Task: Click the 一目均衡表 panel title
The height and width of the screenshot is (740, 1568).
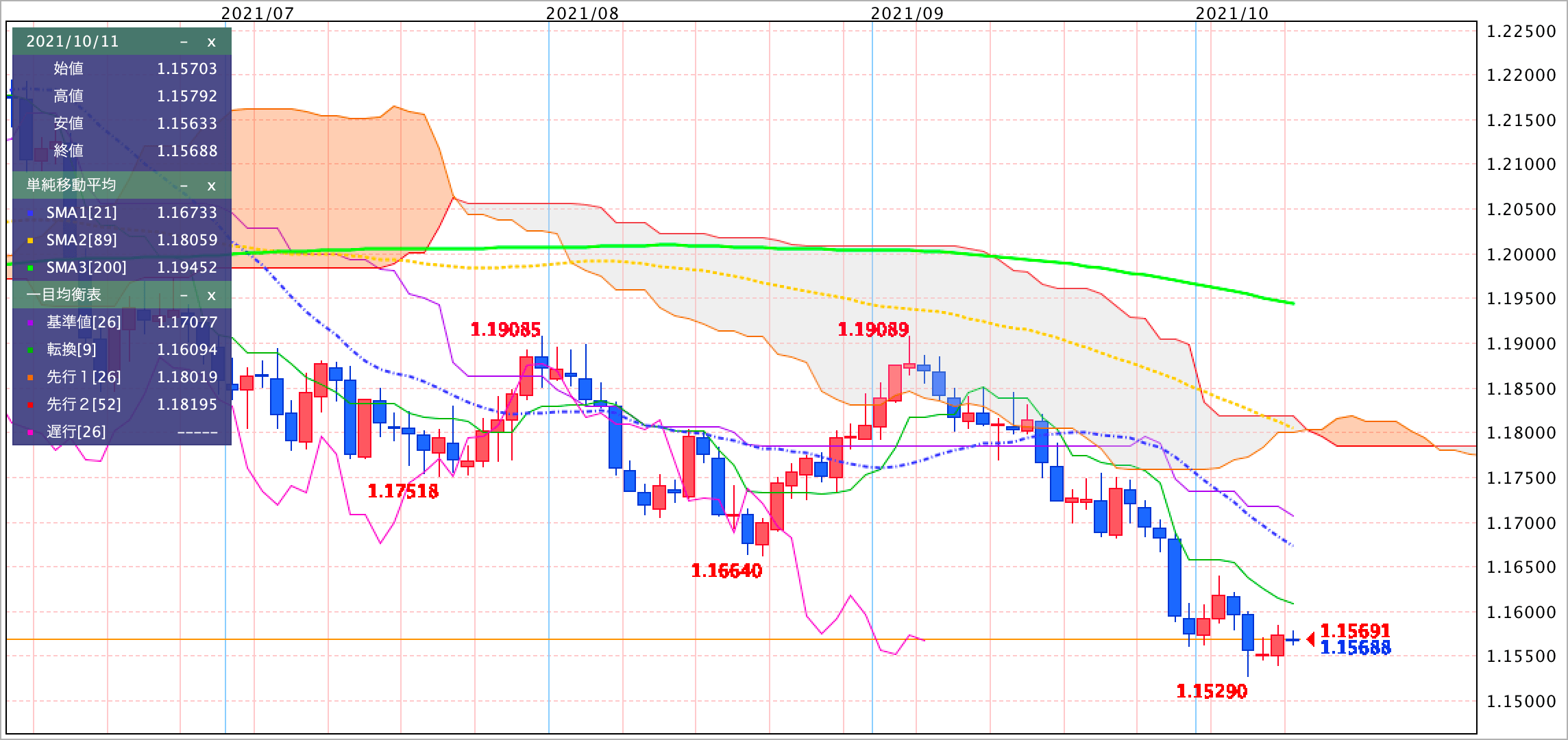Action: click(x=64, y=295)
